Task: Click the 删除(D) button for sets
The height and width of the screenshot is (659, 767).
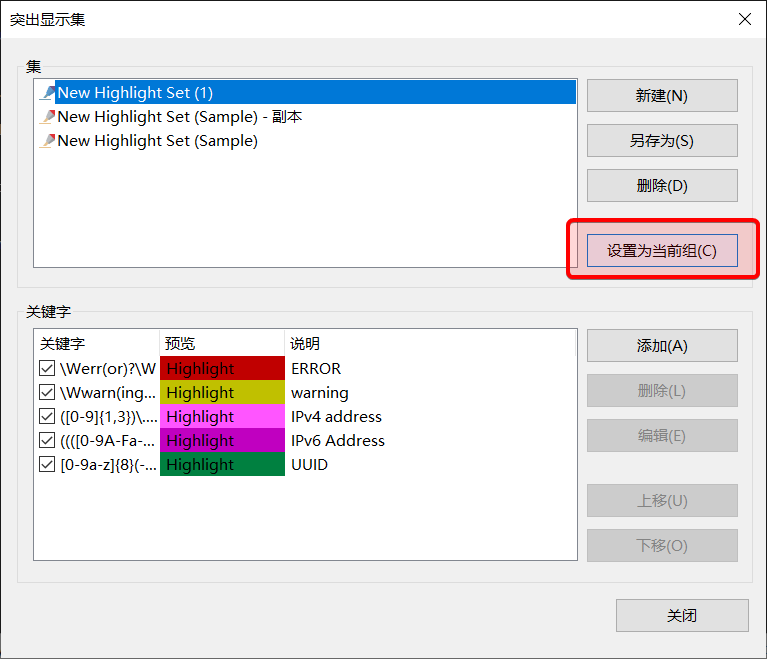Action: pyautogui.click(x=662, y=186)
